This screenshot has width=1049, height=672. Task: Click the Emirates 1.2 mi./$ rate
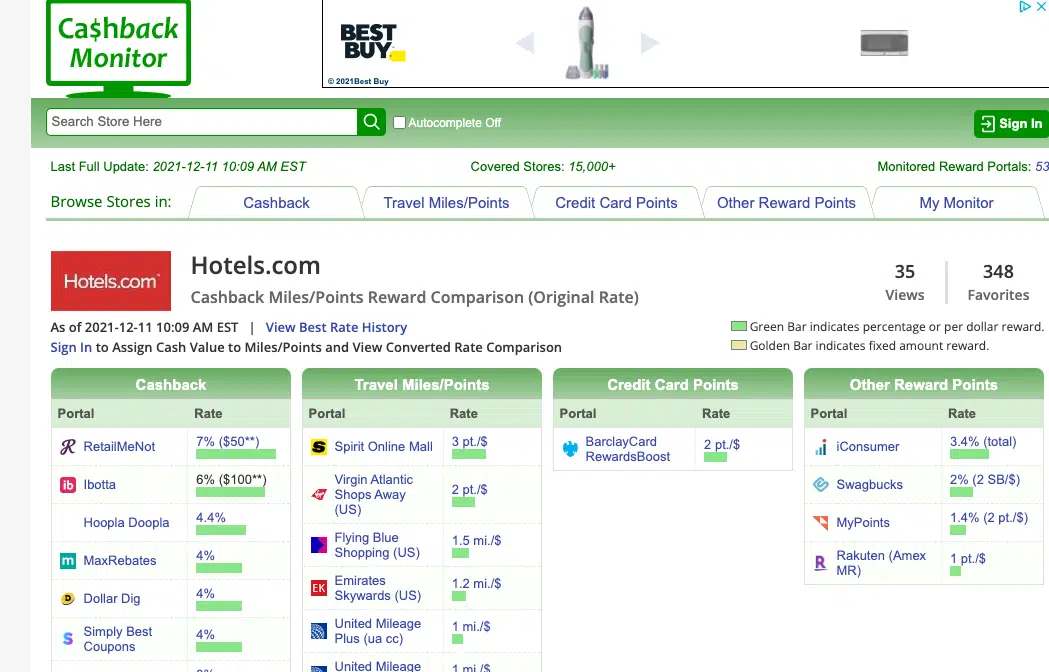(x=476, y=584)
